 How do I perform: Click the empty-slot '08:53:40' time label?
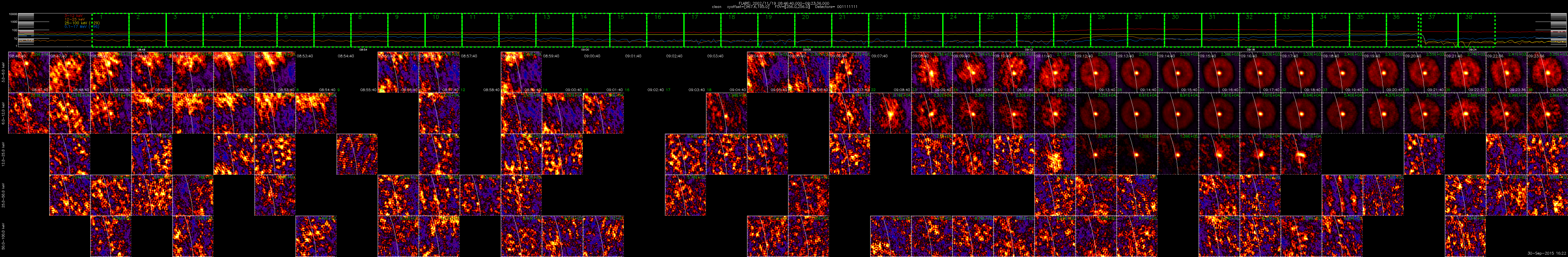tap(304, 56)
